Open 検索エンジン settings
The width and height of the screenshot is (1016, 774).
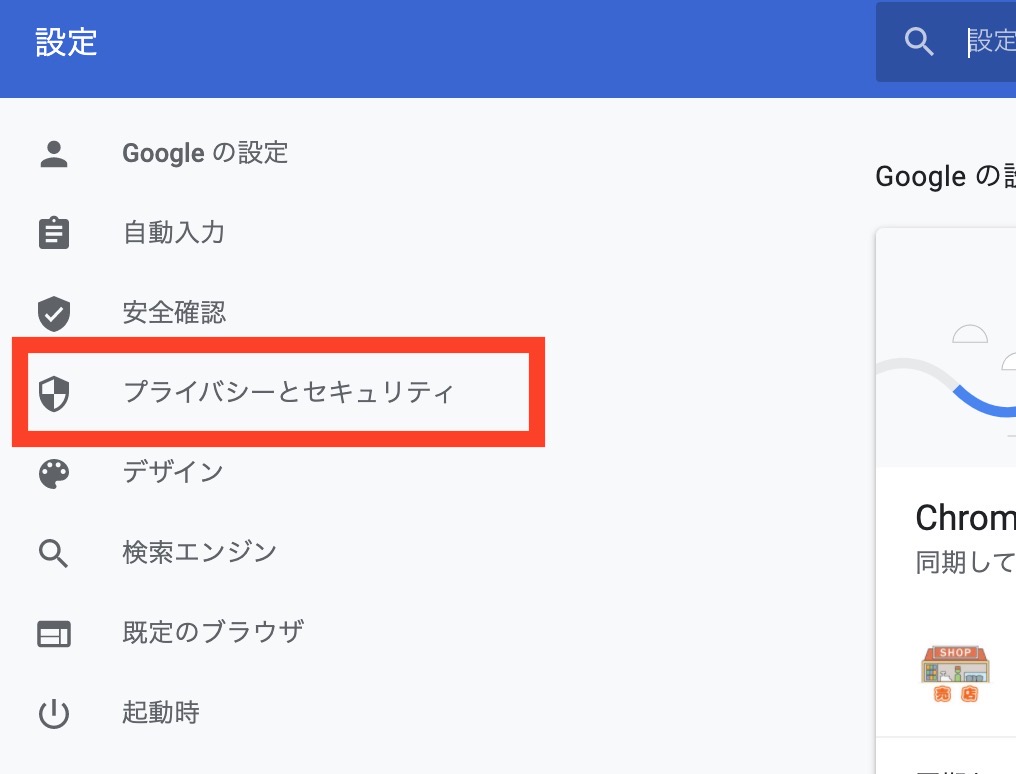200,552
